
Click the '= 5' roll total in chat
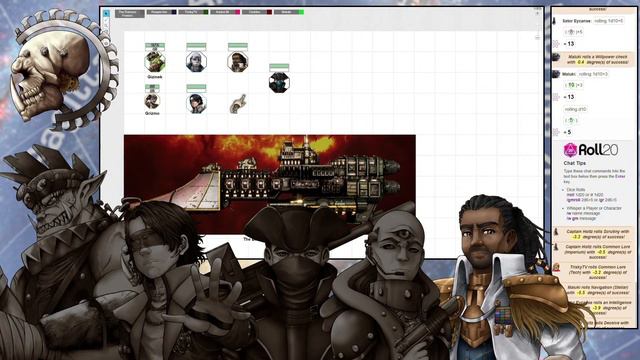tap(567, 132)
